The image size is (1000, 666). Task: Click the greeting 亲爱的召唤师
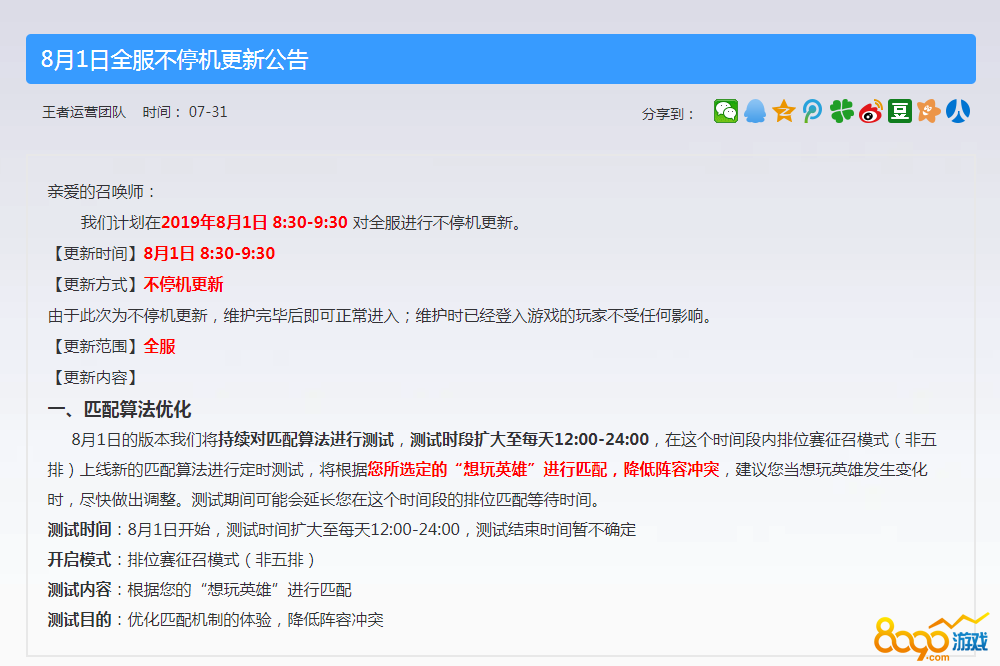(102, 191)
